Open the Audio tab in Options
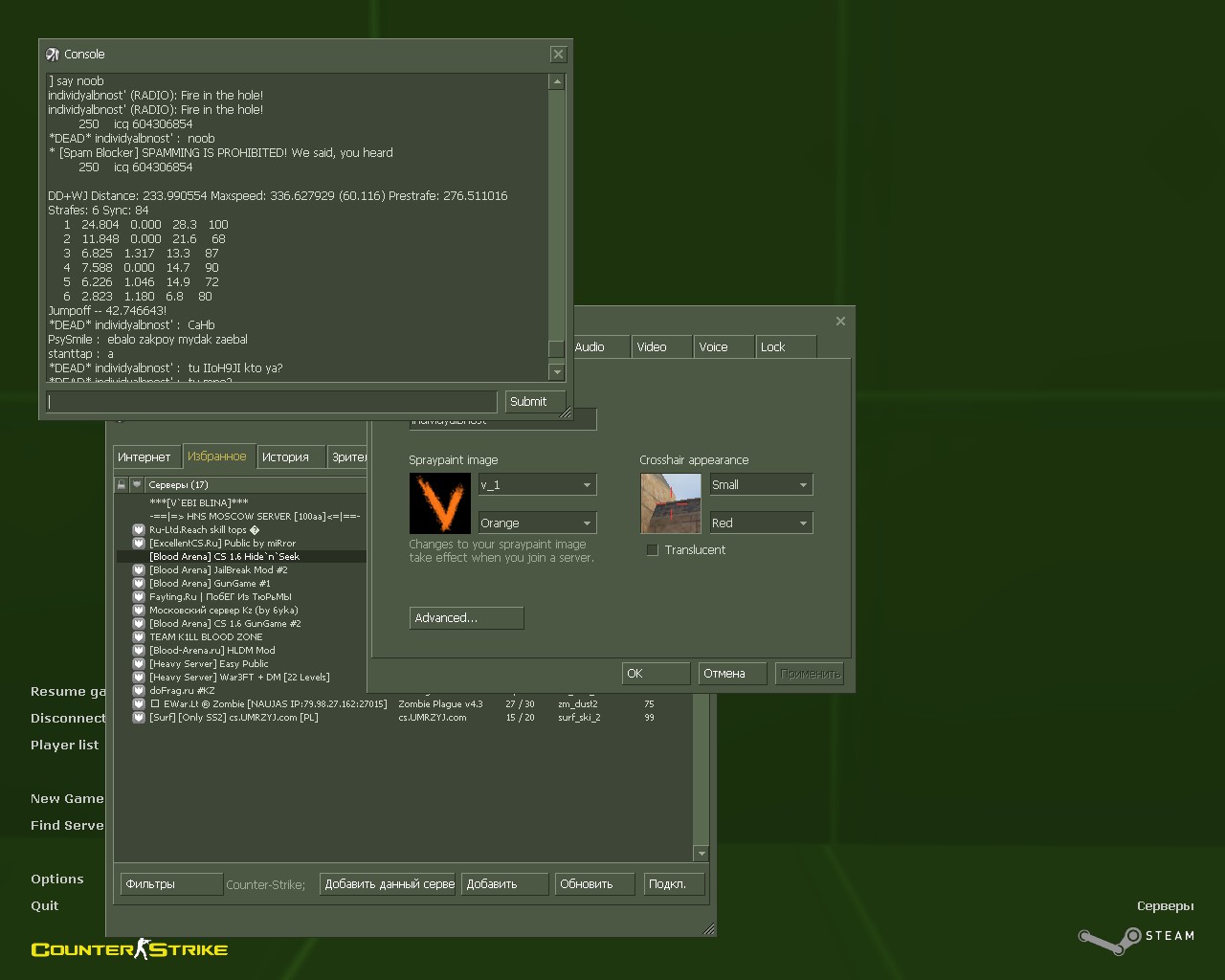 click(600, 347)
